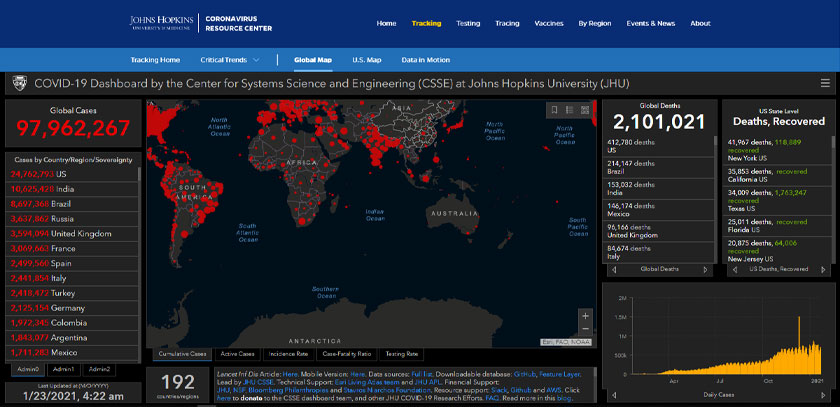Expand the Critical Trends dropdown

click(229, 60)
